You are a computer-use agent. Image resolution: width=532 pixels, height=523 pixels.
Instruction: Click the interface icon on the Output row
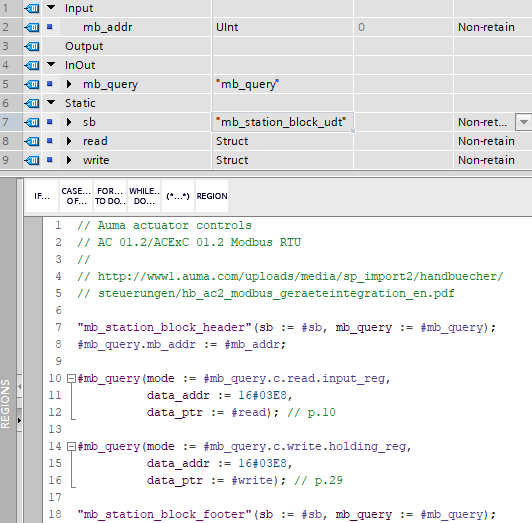click(x=32, y=46)
